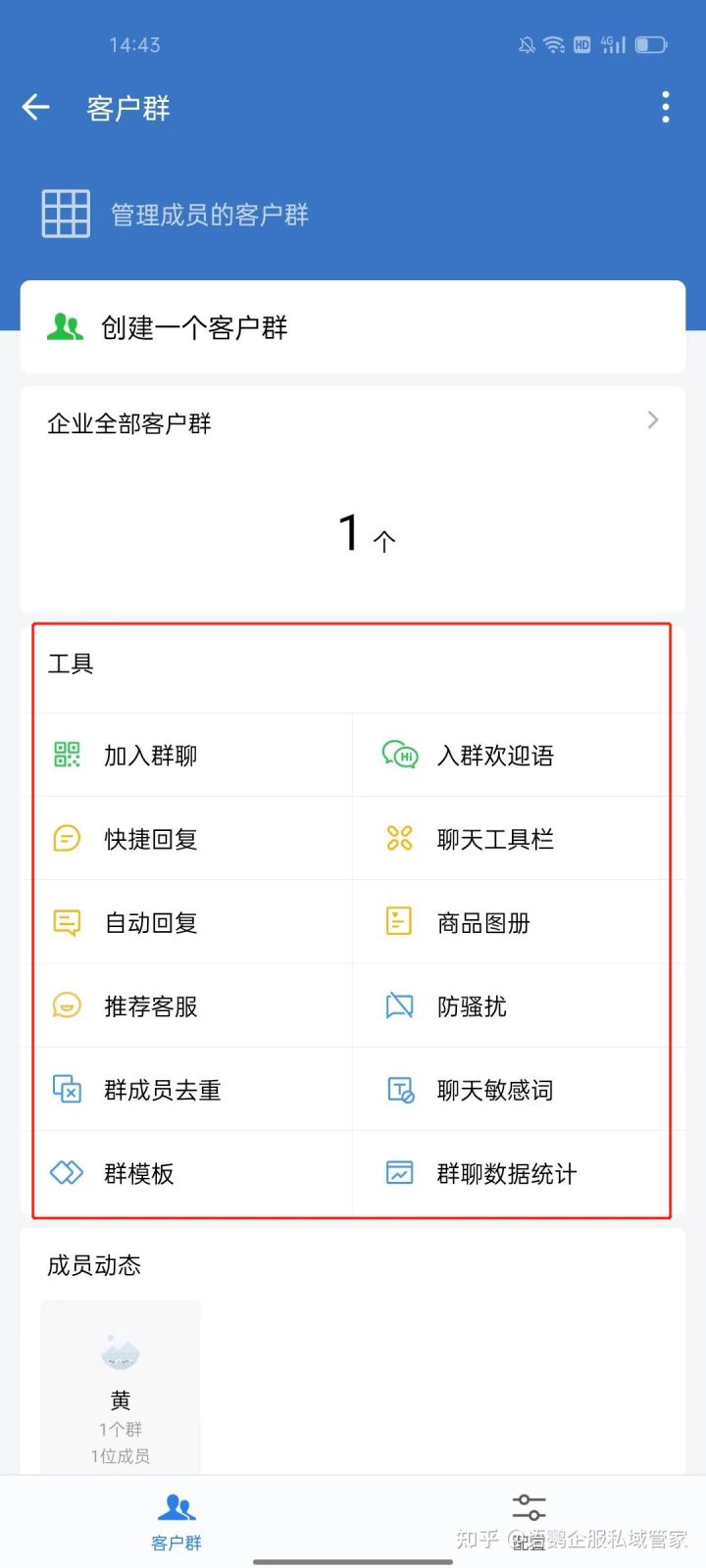This screenshot has width=706, height=1568.
Task: Open 管理成员的客户群 link
Action: point(209,215)
